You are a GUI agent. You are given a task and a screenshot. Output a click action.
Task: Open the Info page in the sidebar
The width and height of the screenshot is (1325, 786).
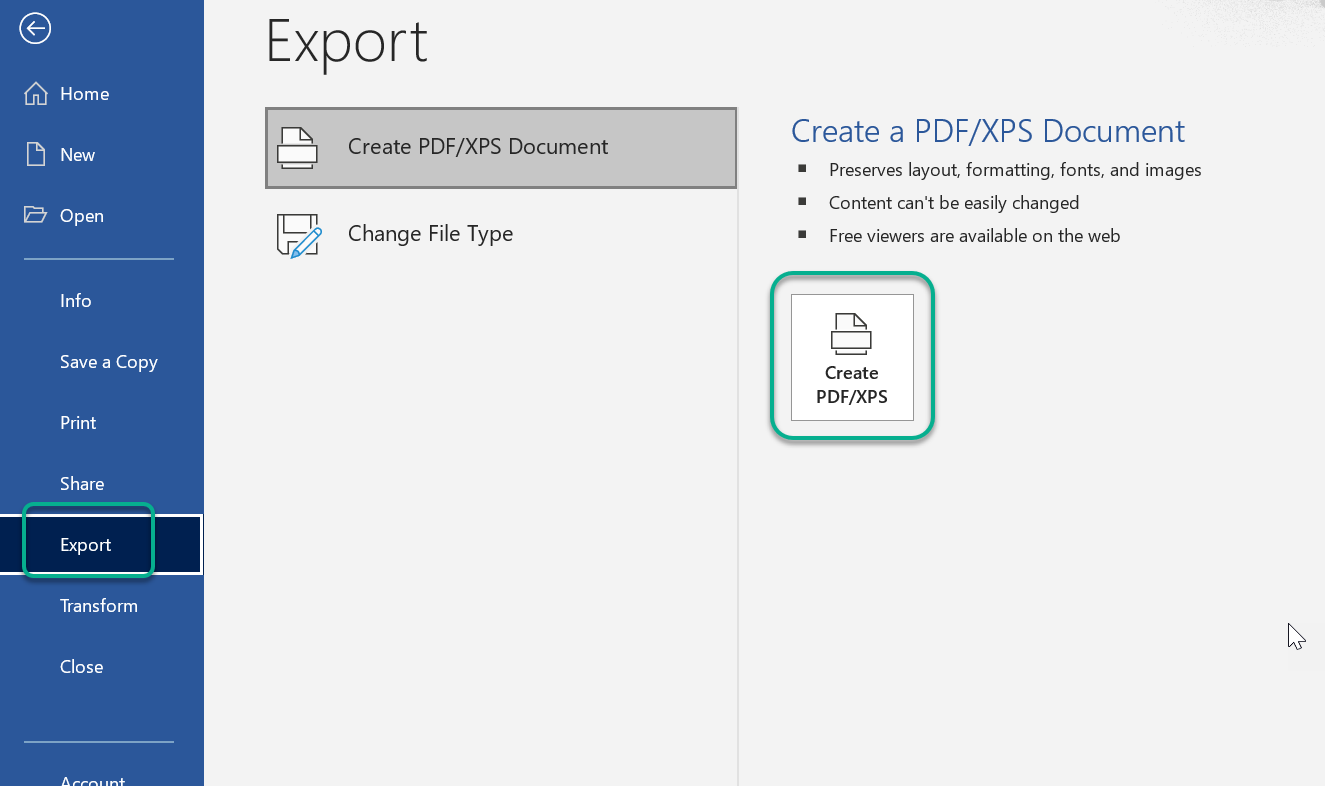tap(76, 301)
